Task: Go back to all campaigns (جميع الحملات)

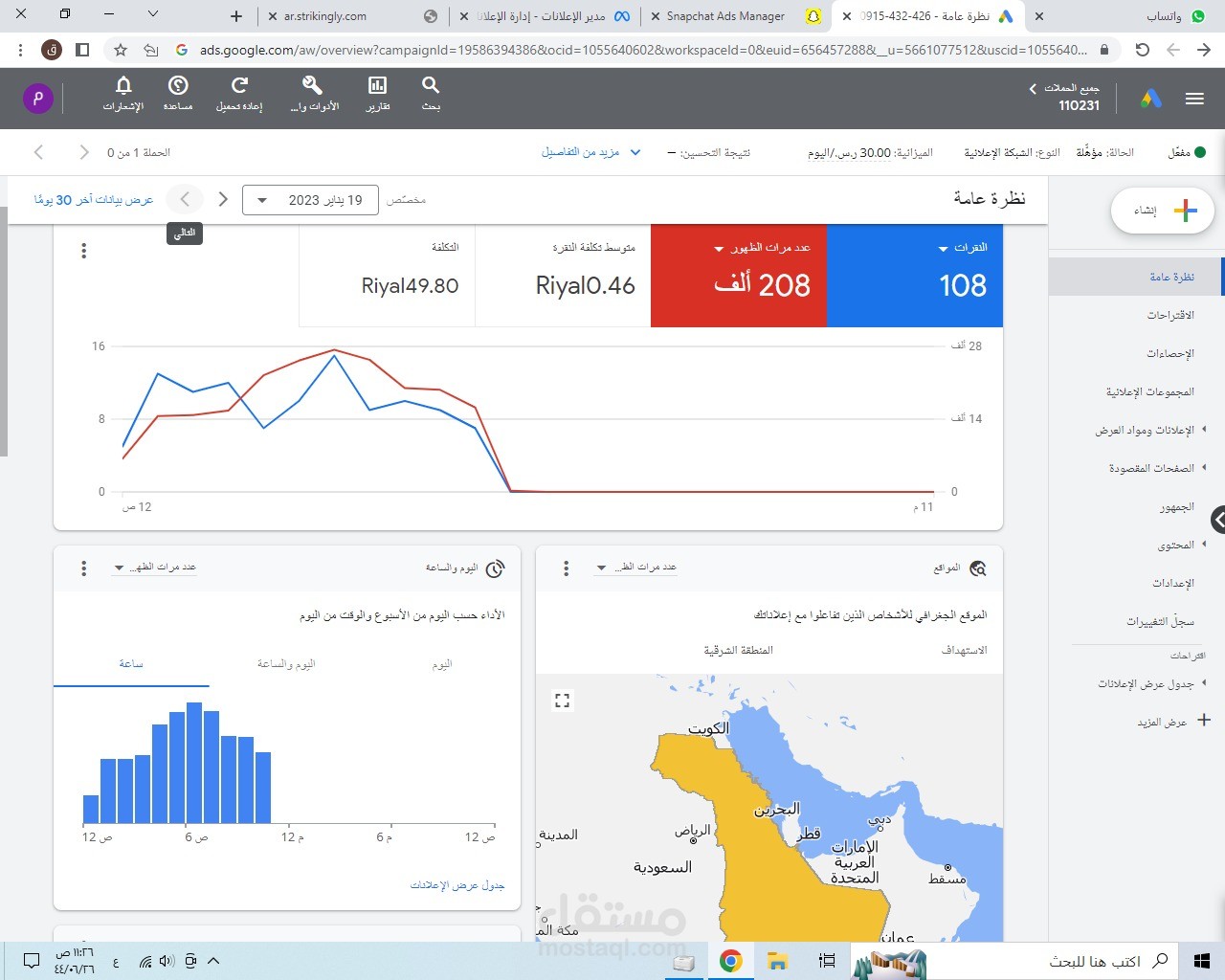Action: (1064, 88)
